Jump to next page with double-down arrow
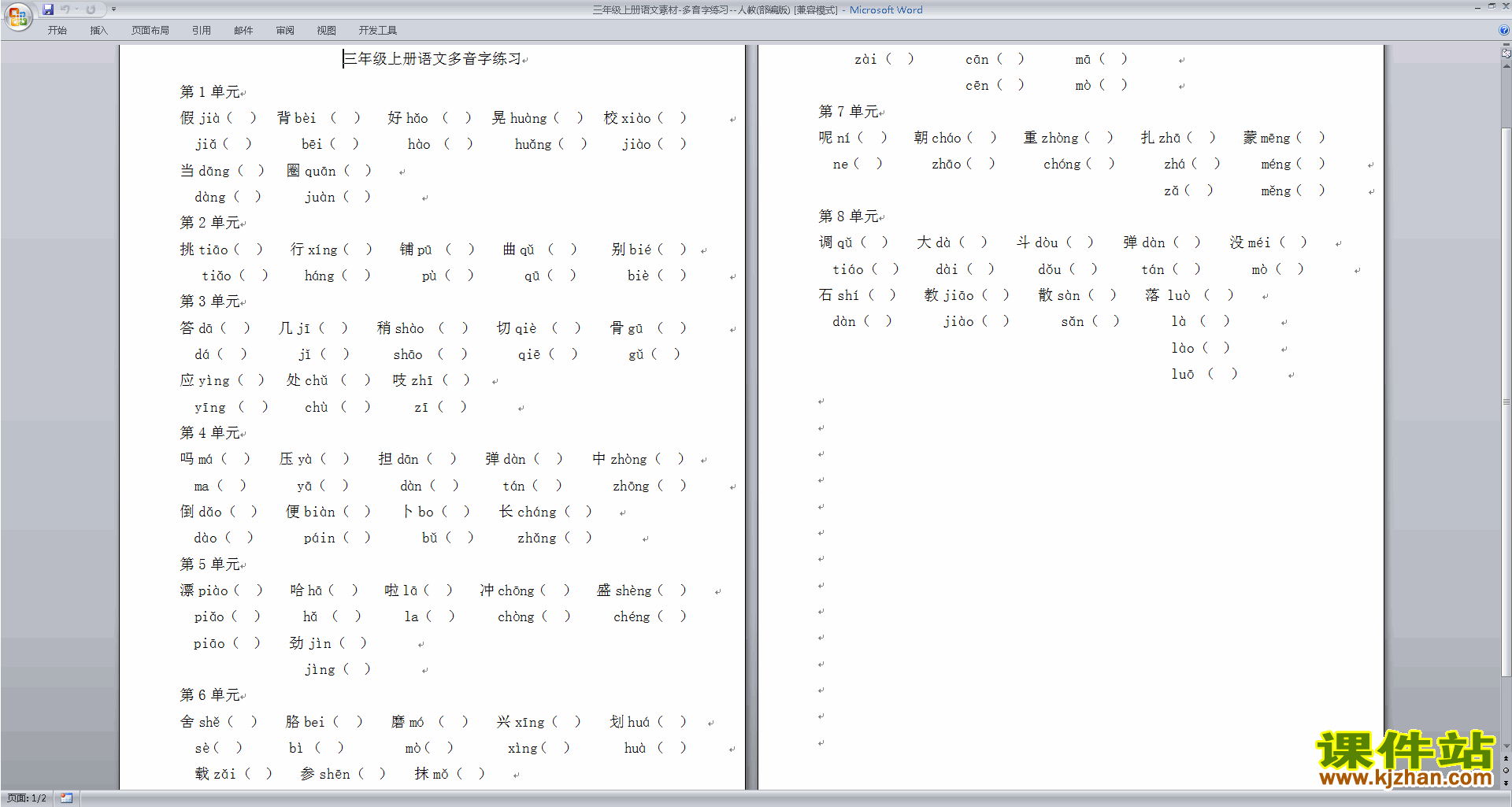The image size is (1512, 807). (x=1506, y=783)
